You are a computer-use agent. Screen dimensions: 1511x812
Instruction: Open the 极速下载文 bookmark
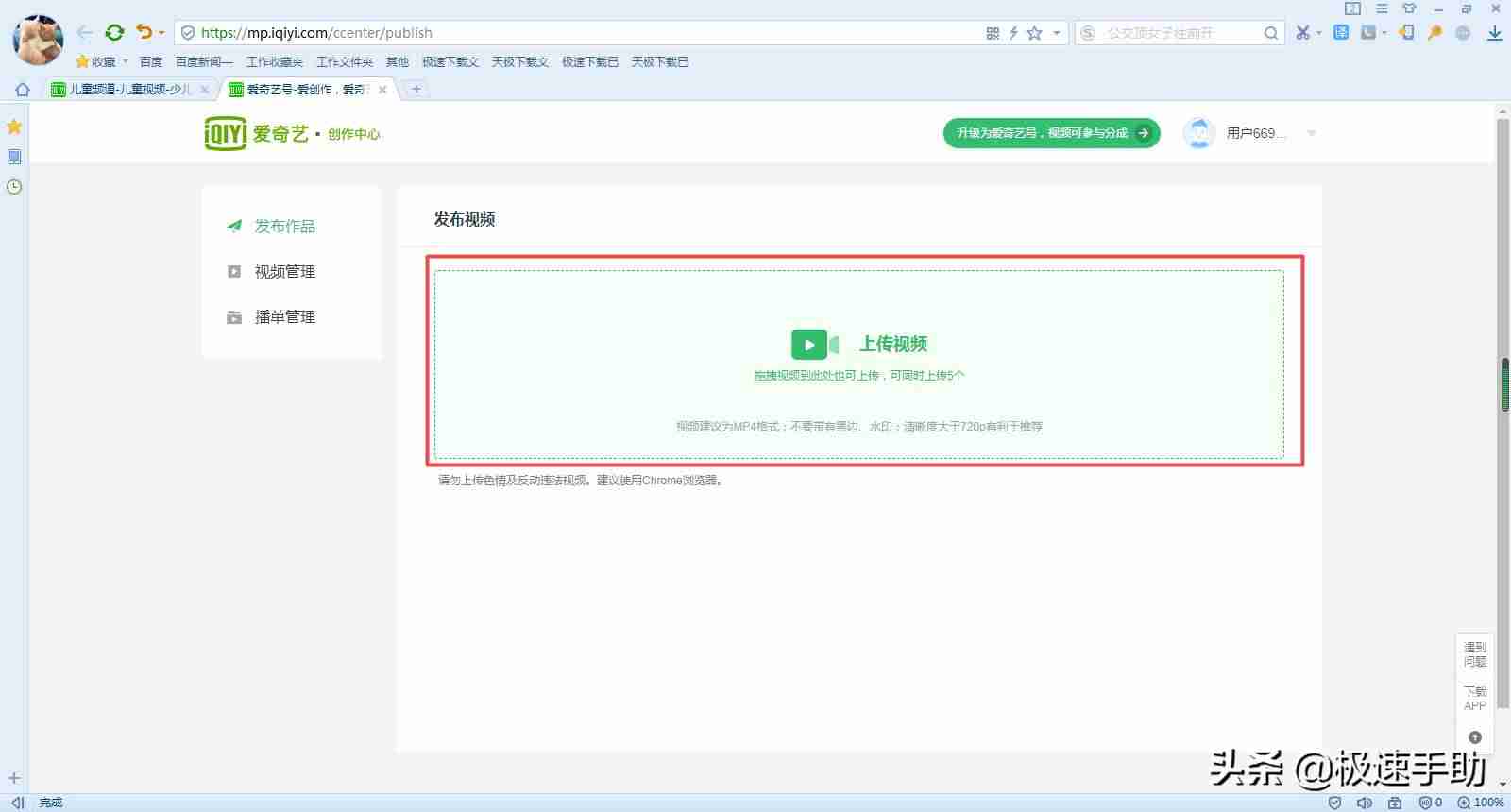(450, 61)
